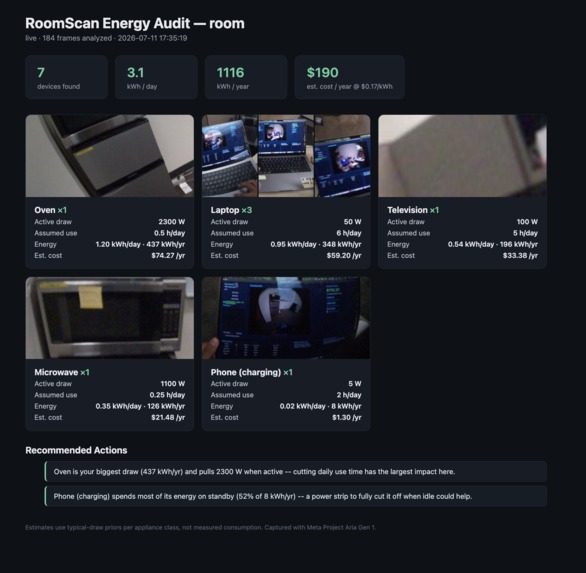The image size is (586, 573).
Task: Click the Microwave ×1 card heading
Action: (x=62, y=372)
